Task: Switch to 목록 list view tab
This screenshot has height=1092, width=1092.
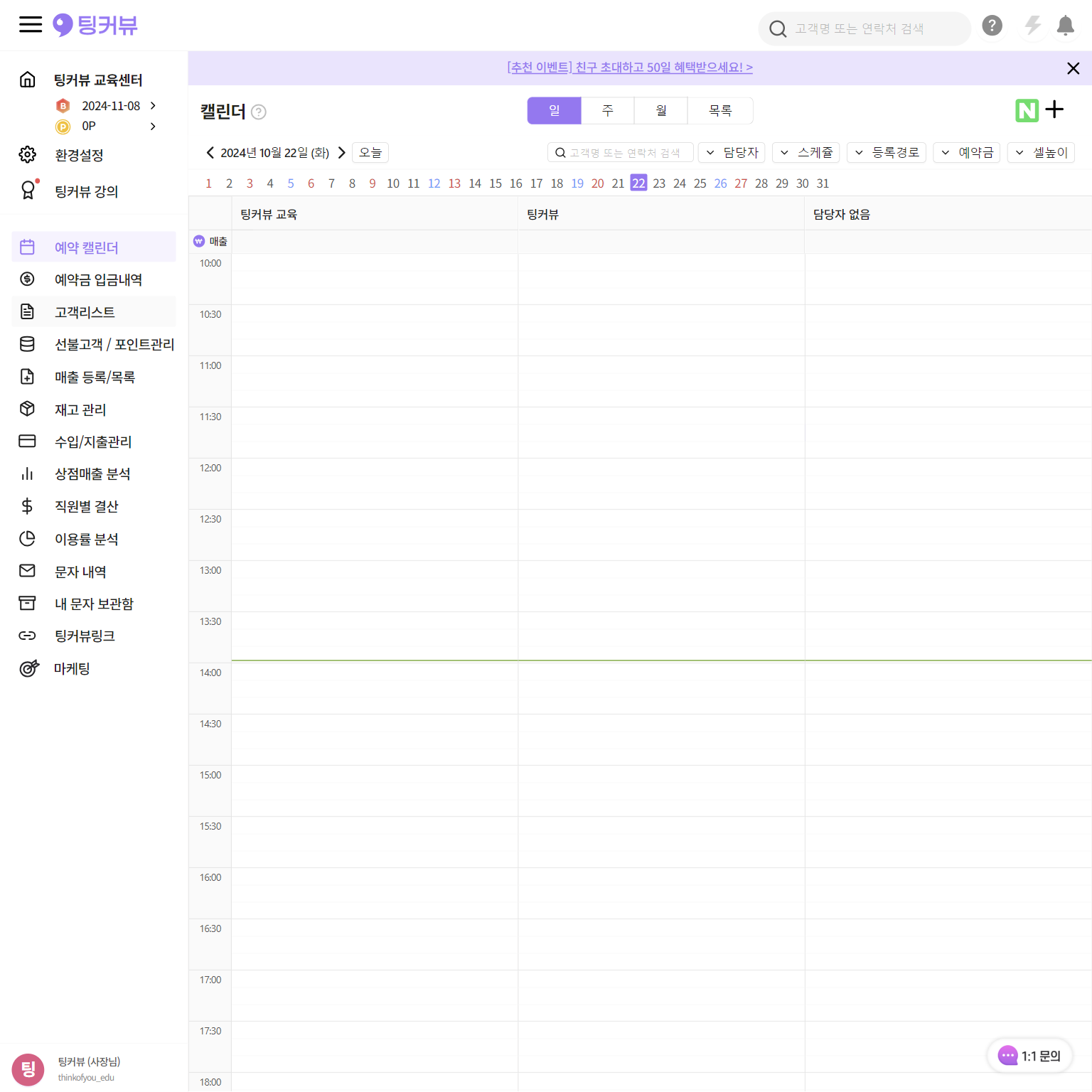Action: (720, 111)
